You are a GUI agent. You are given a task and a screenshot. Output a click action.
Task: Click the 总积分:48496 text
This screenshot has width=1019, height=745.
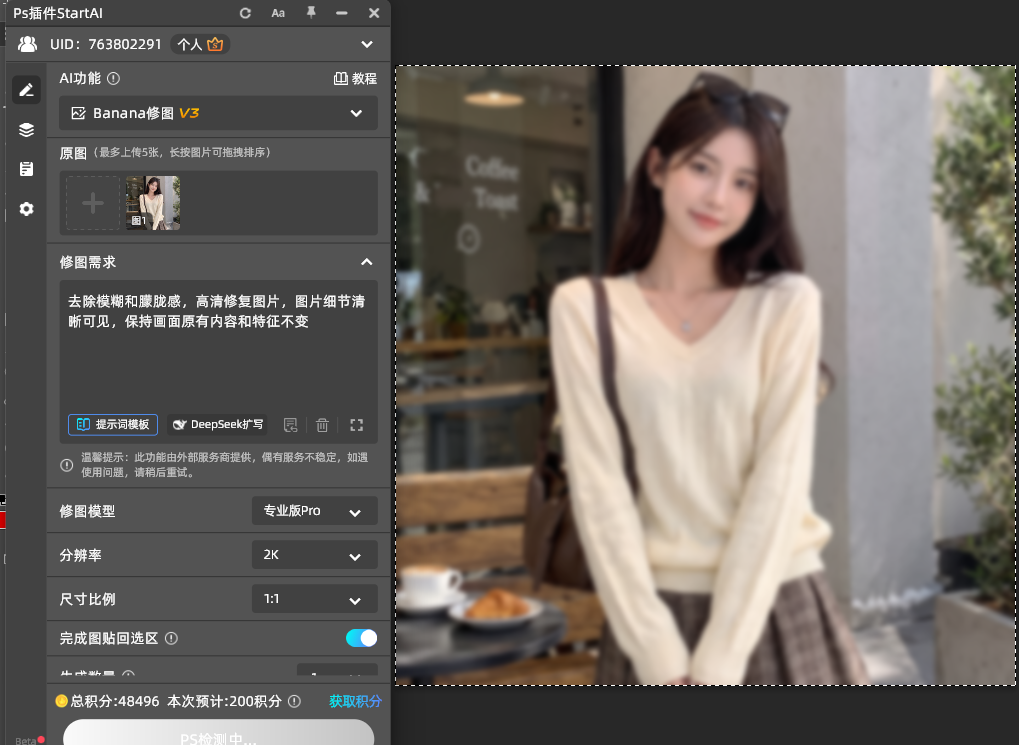(x=115, y=701)
